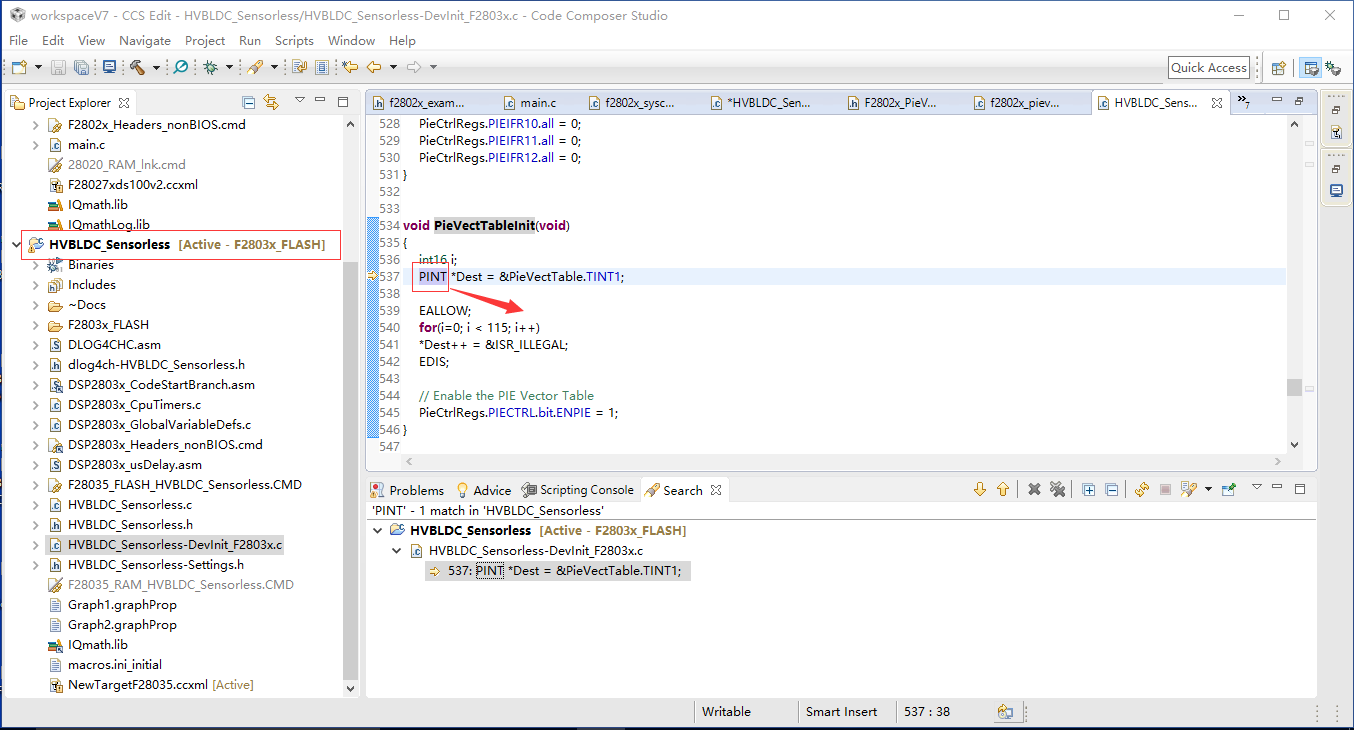This screenshot has height=730, width=1354.
Task: Switch to the CCS Edit perspective icon
Action: point(1310,68)
